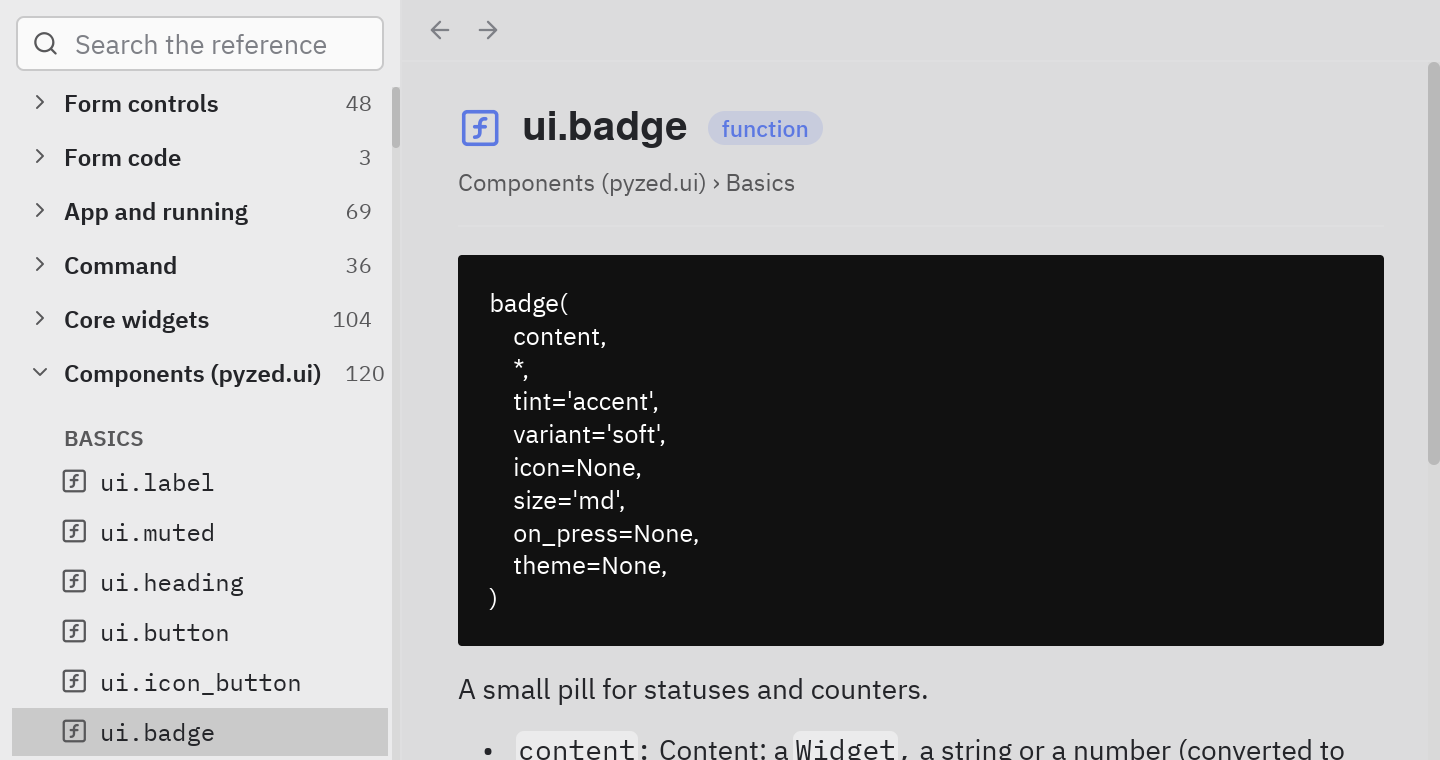Click the back arrow navigation icon

440,30
